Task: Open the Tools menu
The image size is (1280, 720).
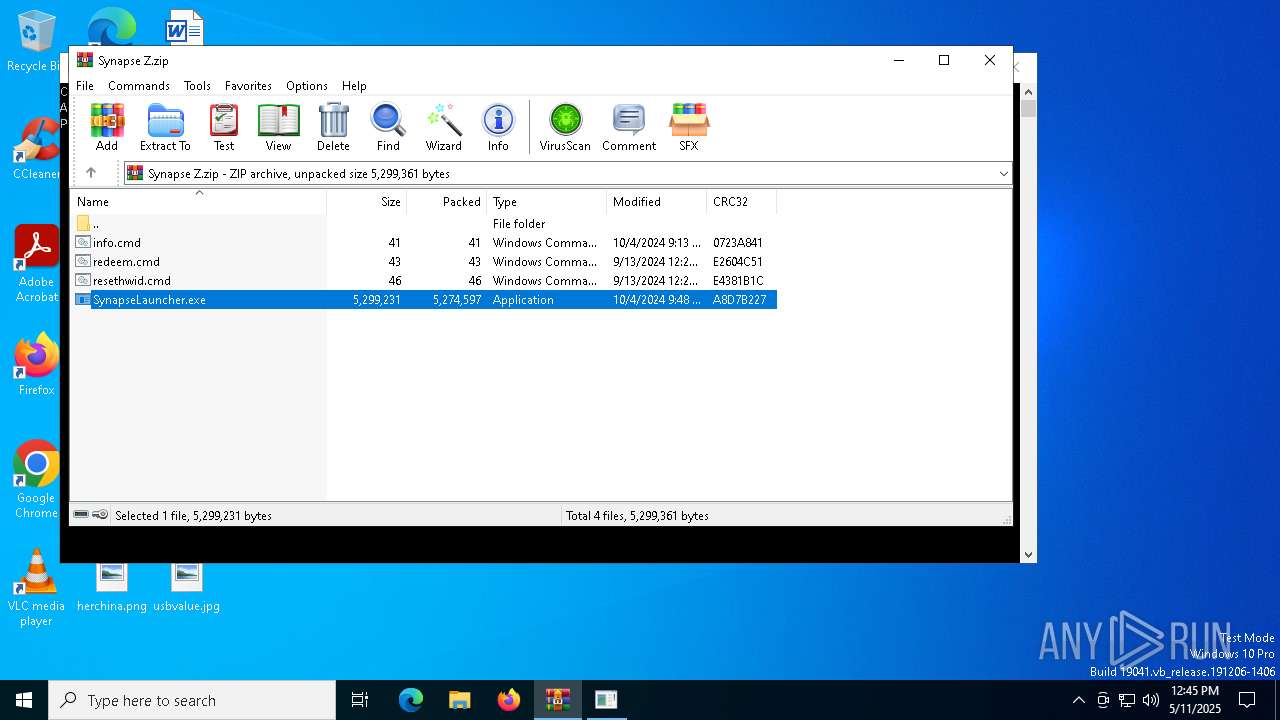Action: click(x=197, y=86)
